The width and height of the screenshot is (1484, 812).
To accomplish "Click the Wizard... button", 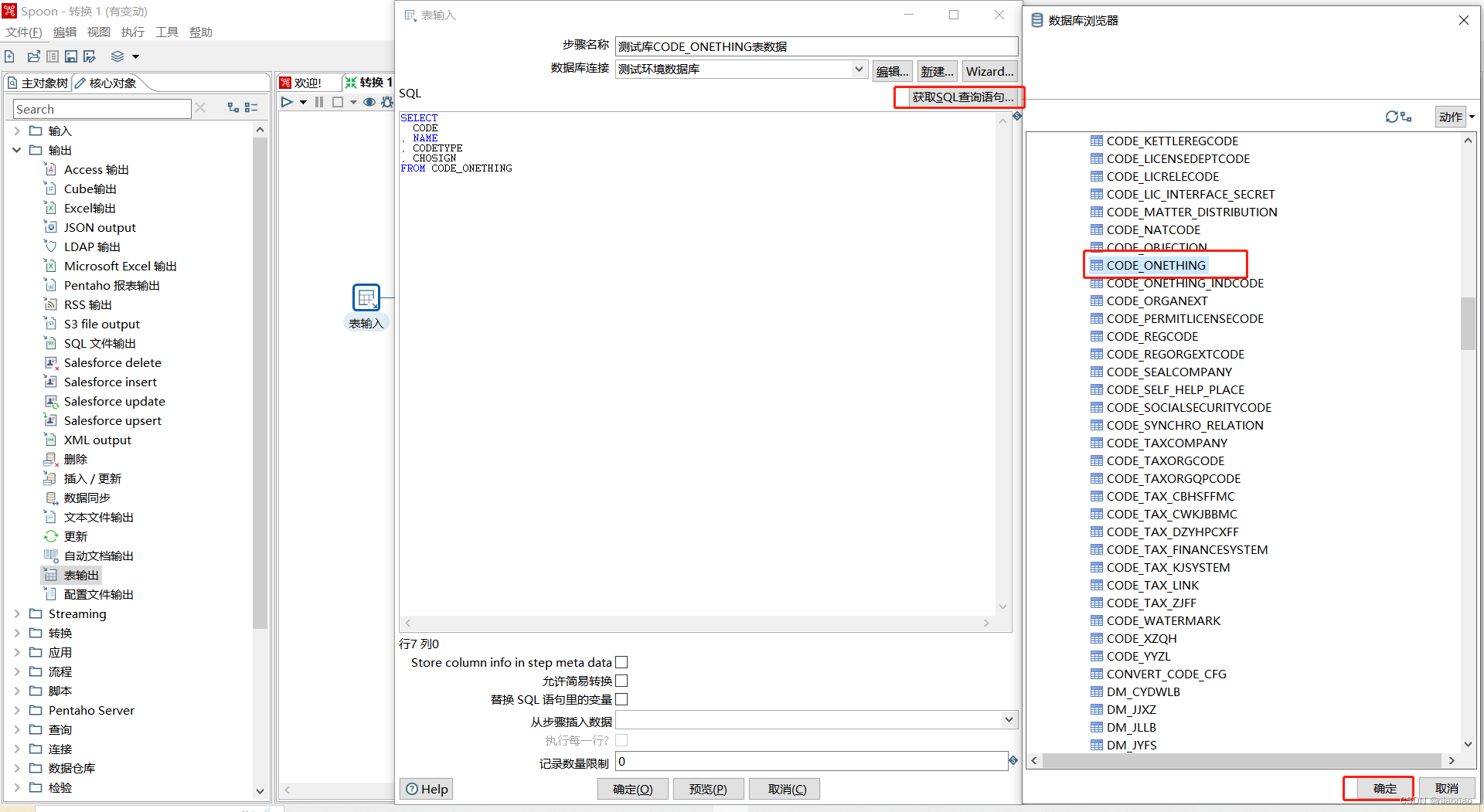I will (989, 71).
